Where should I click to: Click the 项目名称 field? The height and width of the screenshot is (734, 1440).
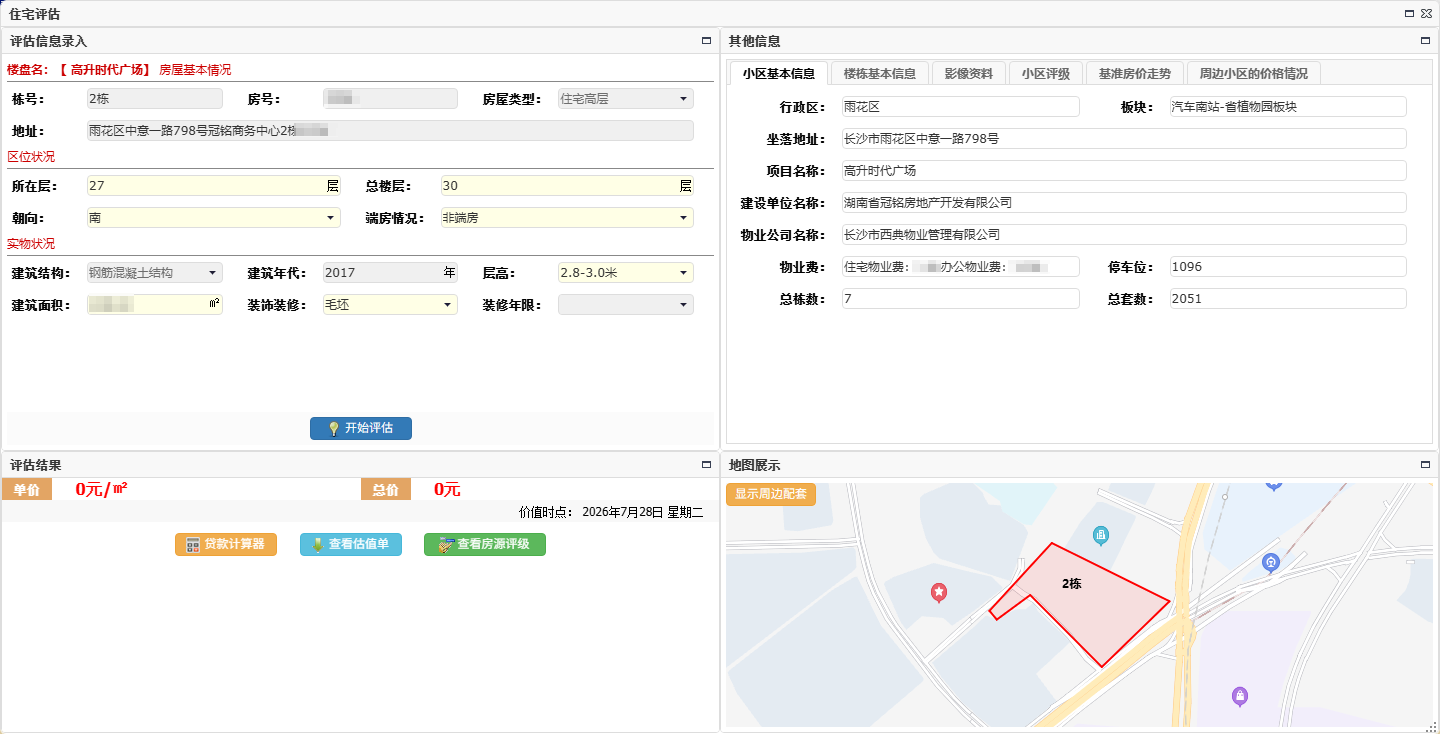[1124, 171]
